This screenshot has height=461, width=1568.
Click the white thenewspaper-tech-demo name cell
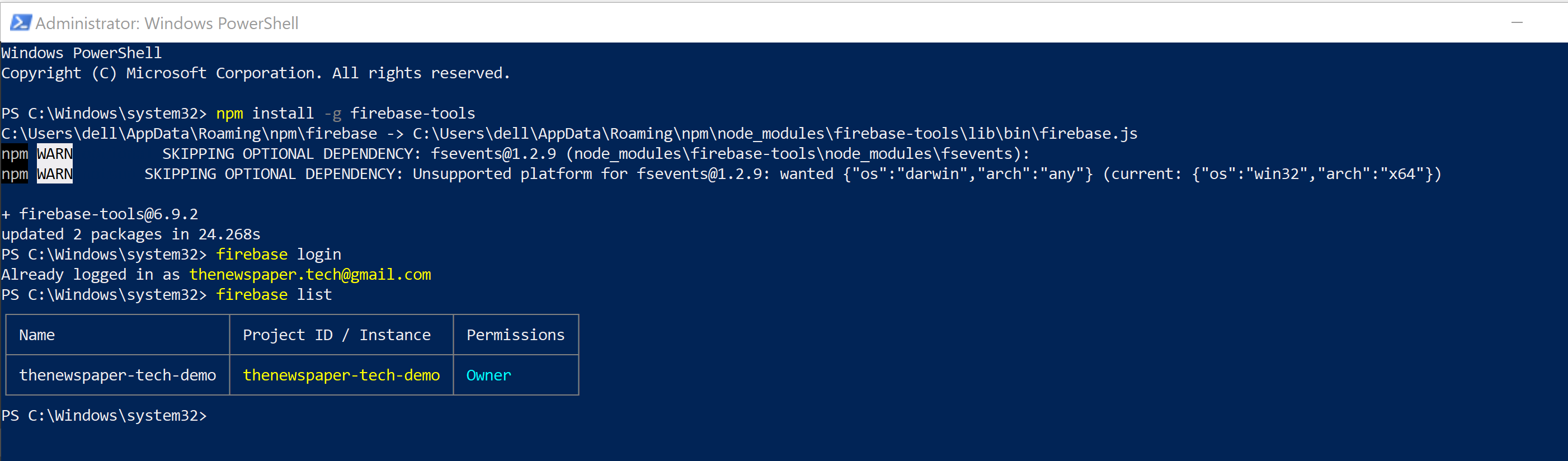[x=117, y=375]
